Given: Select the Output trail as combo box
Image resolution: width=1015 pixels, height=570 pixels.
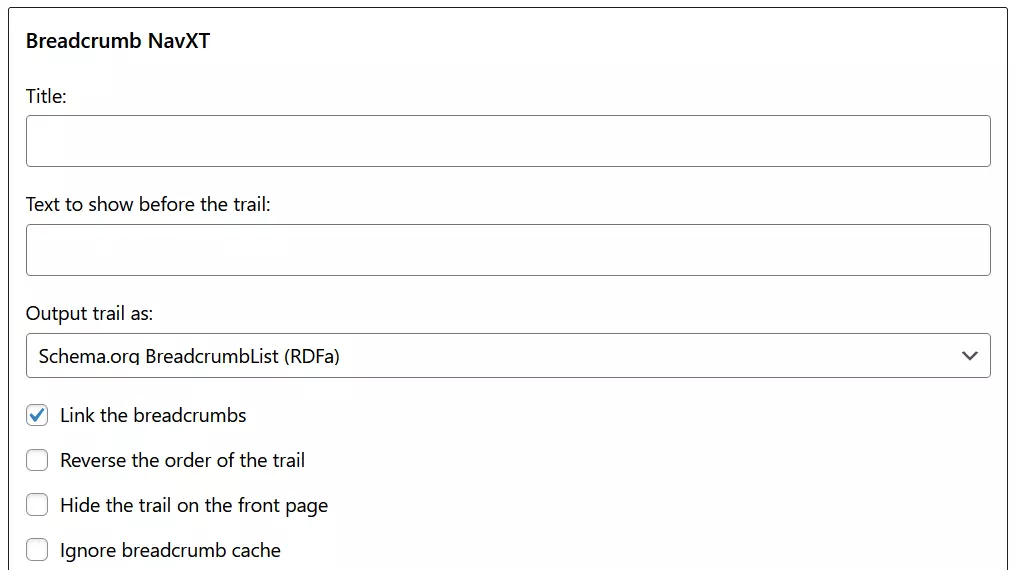Looking at the screenshot, I should coord(508,356).
